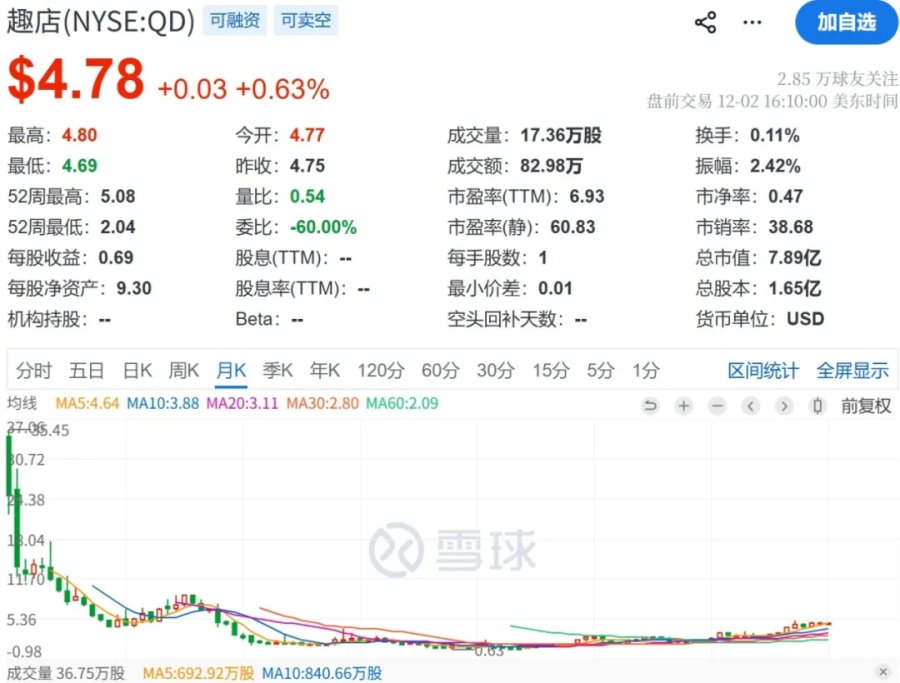
Task: Click the undo/reset chart icon
Action: 650,406
